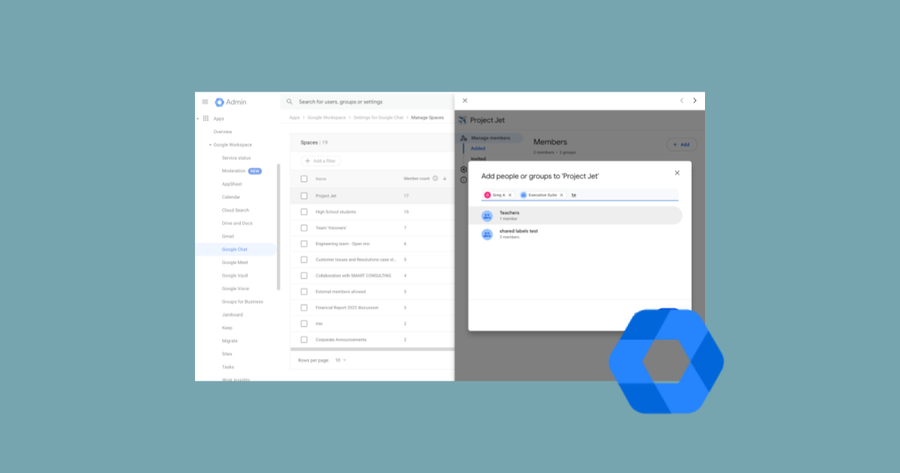
Task: Click the Apps breadcrumb link
Action: pyautogui.click(x=294, y=118)
